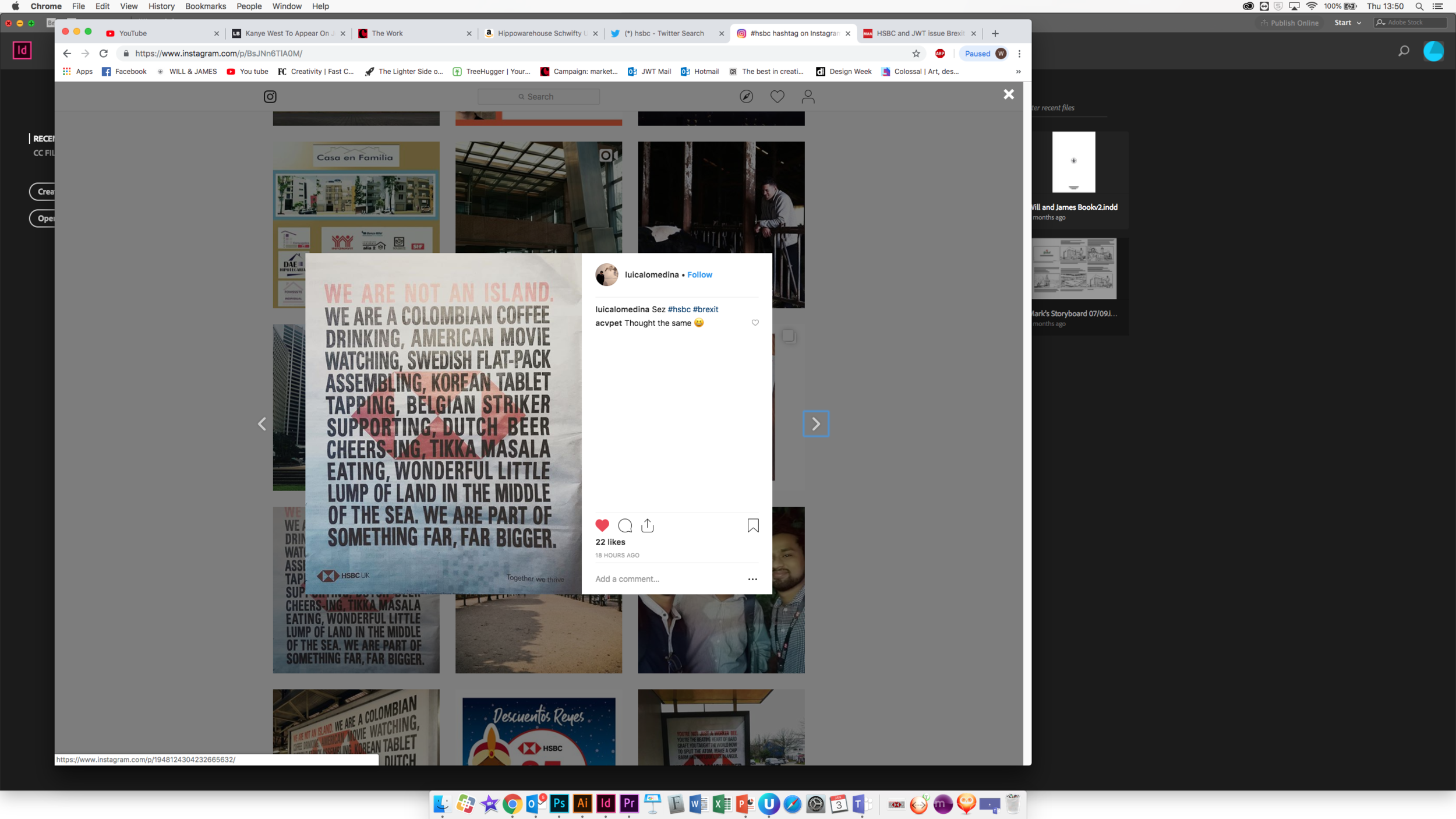The height and width of the screenshot is (819, 1456).
Task: Close the Instagram post overlay
Action: 1008,94
